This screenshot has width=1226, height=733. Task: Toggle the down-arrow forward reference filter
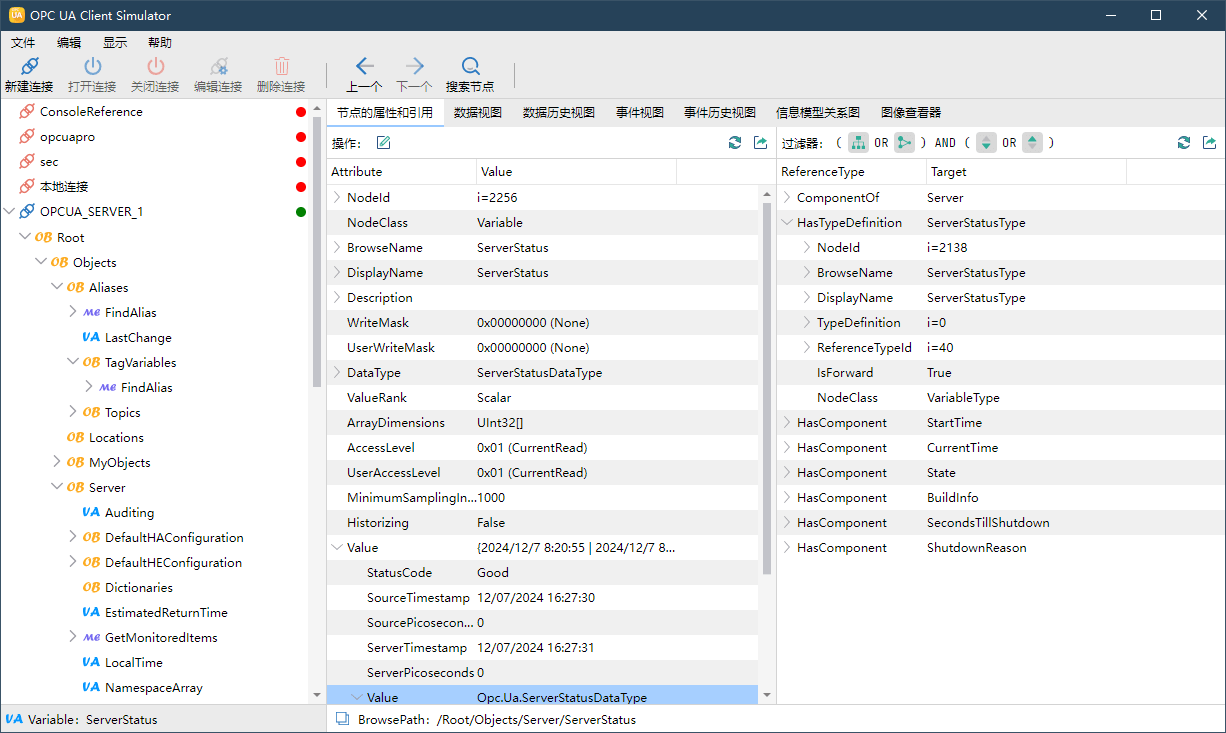987,143
